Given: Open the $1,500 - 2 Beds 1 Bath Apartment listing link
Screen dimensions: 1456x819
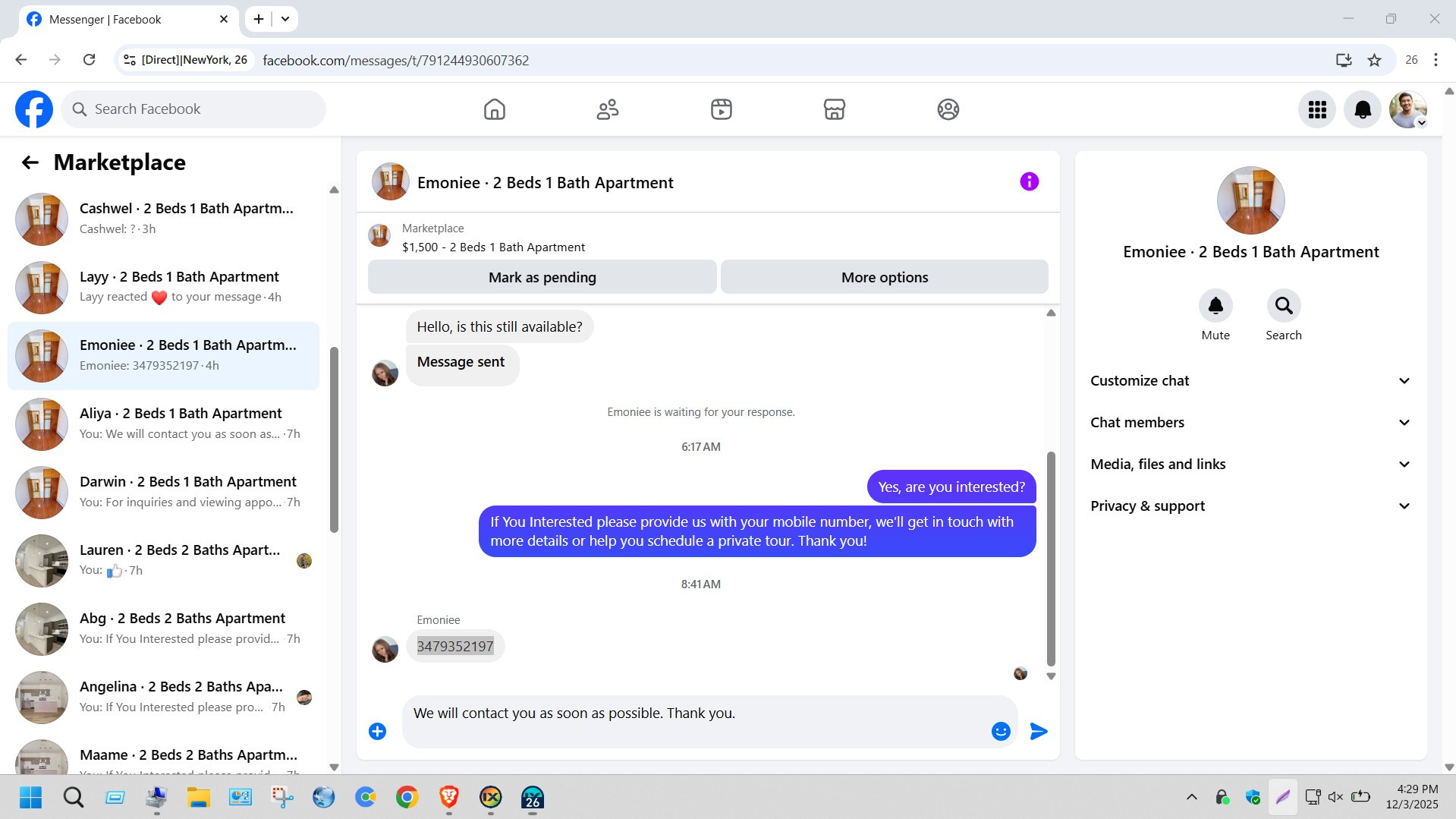Looking at the screenshot, I should [x=493, y=247].
